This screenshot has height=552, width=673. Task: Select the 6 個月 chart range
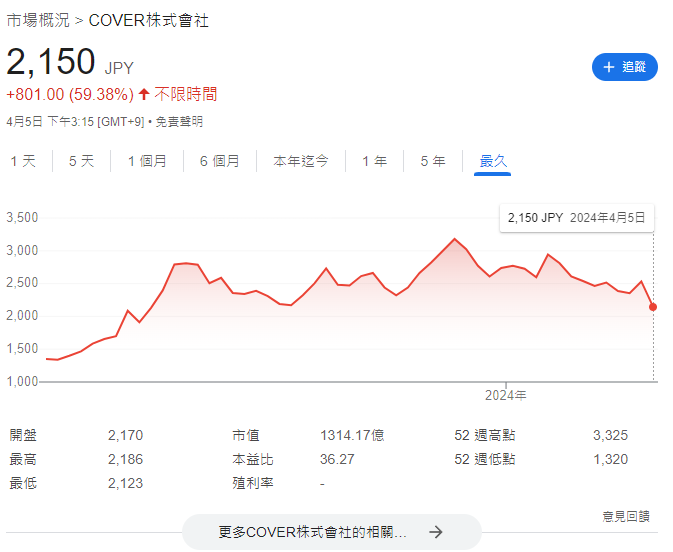(x=220, y=161)
